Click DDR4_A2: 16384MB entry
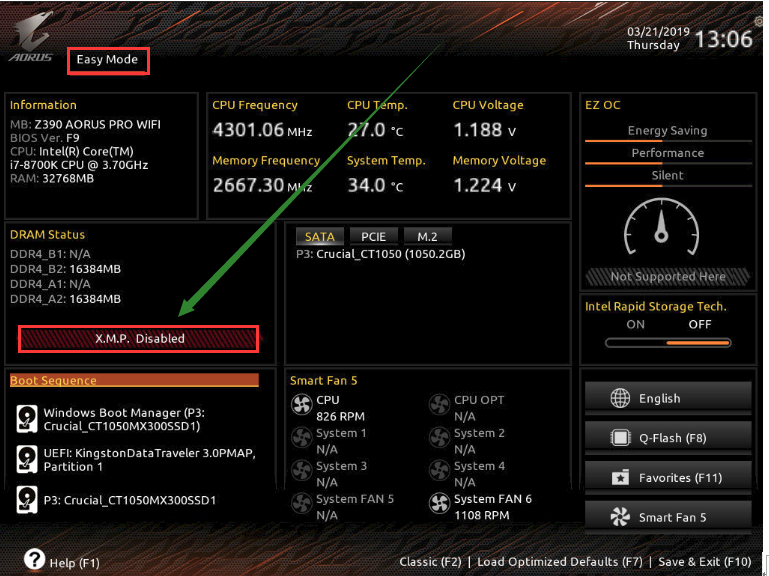Image resolution: width=769 pixels, height=576 pixels. tap(65, 299)
